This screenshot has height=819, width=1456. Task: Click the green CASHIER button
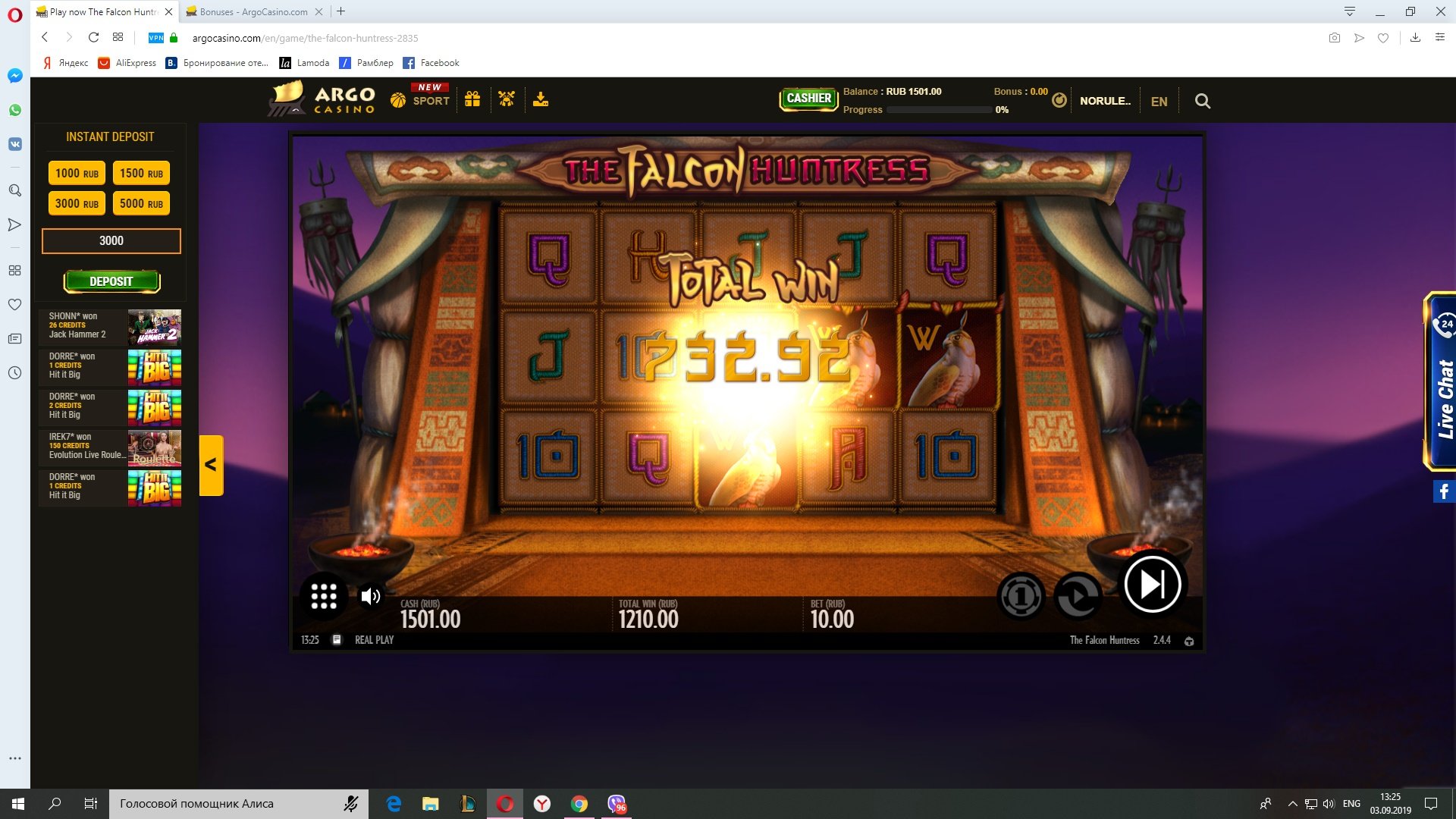pyautogui.click(x=808, y=99)
